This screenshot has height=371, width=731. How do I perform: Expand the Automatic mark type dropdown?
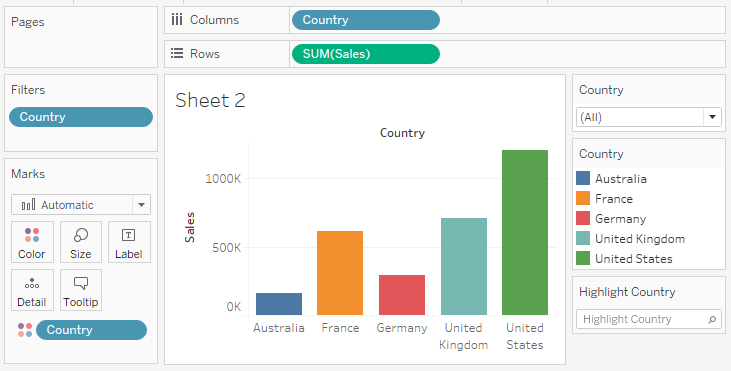pos(141,205)
